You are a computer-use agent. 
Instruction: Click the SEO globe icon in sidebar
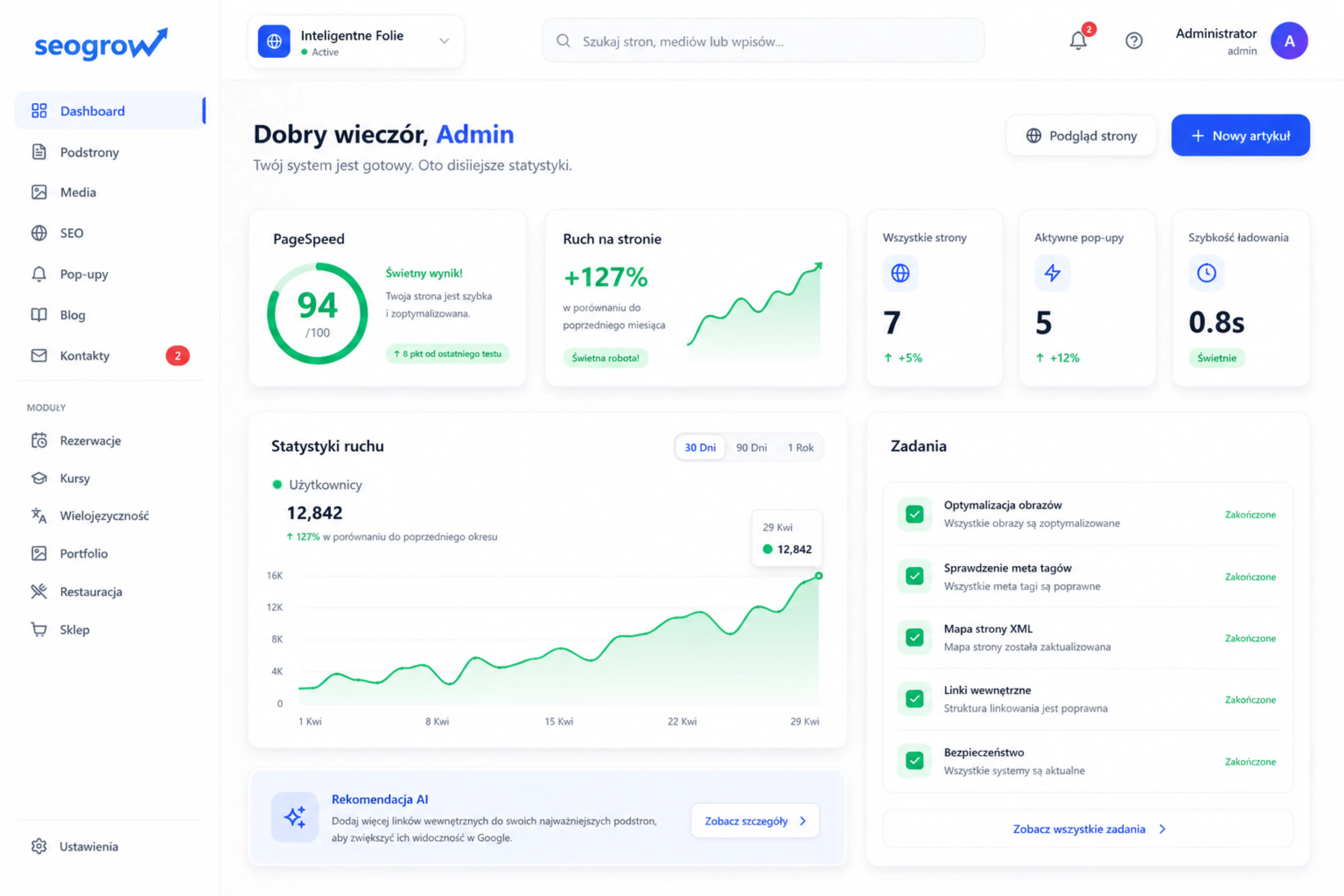39,233
